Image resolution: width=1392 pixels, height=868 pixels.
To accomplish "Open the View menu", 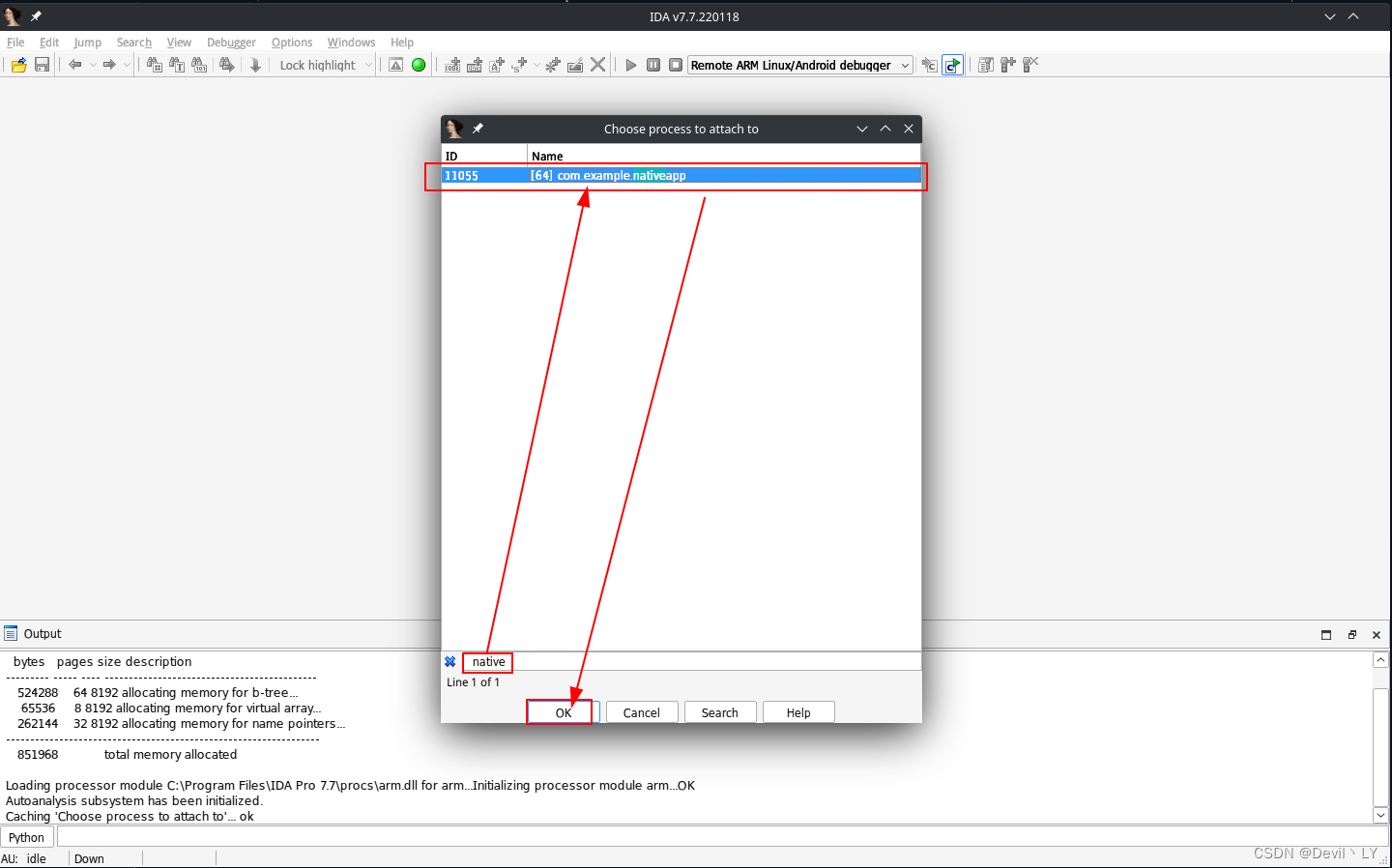I will (179, 43).
